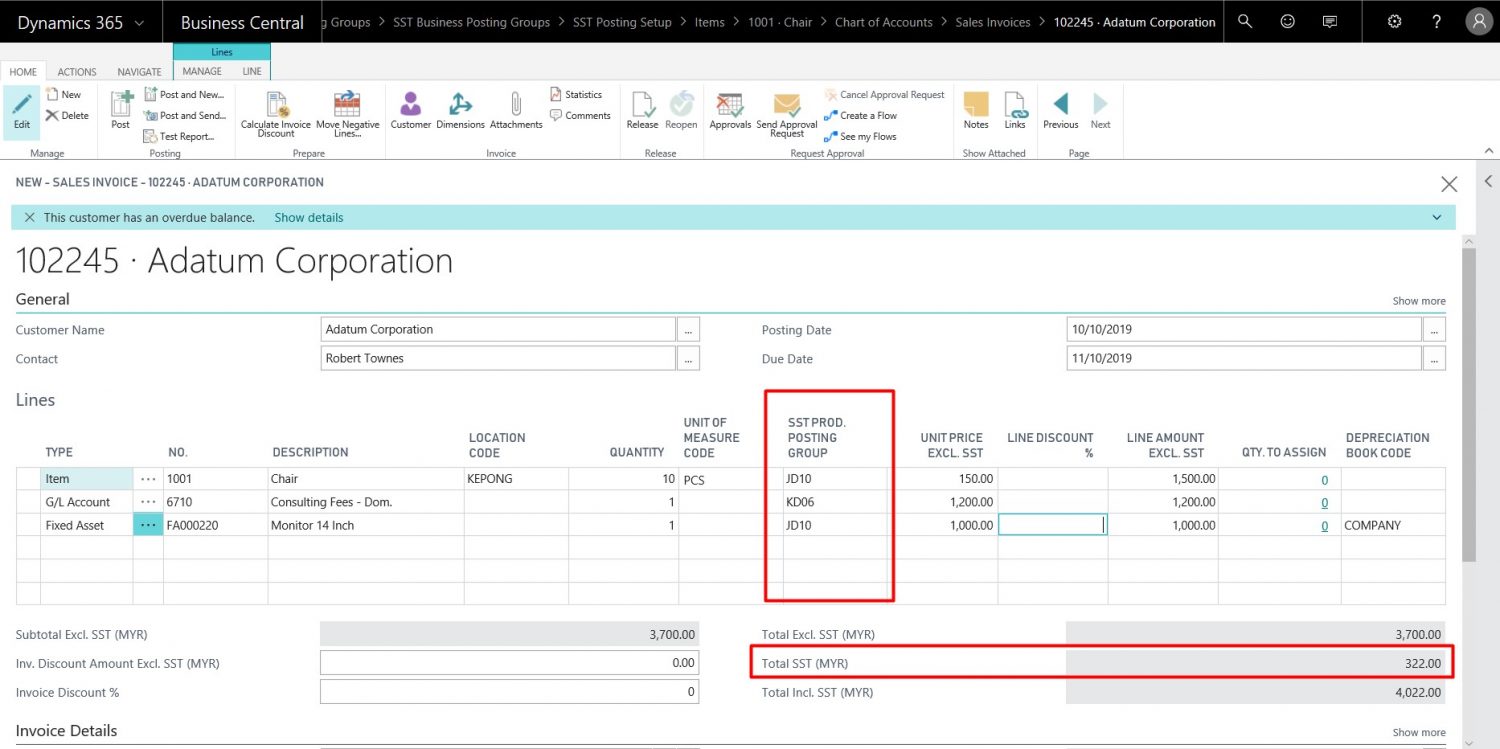Viewport: 1500px width, 749px height.
Task: Switch to the MANAGE lines tab
Action: tap(202, 72)
